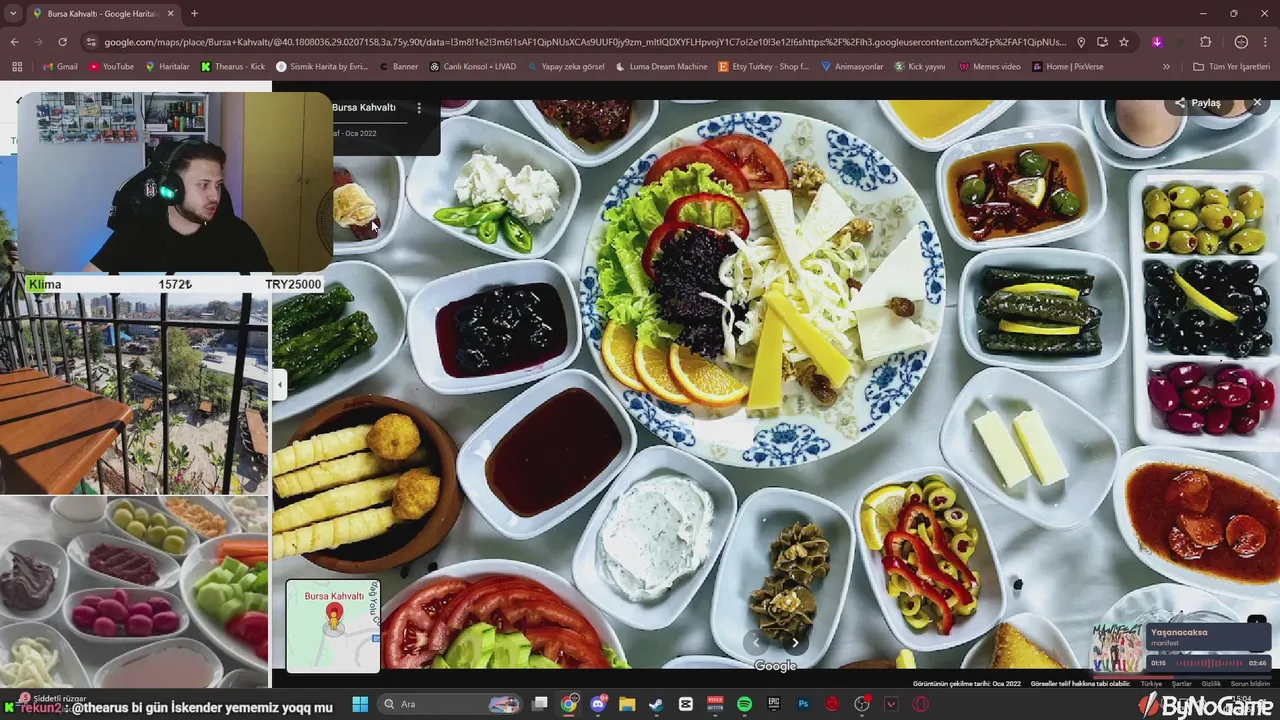The height and width of the screenshot is (720, 1280).
Task: Select the breakfast plates photo thumbnail
Action: click(x=134, y=592)
